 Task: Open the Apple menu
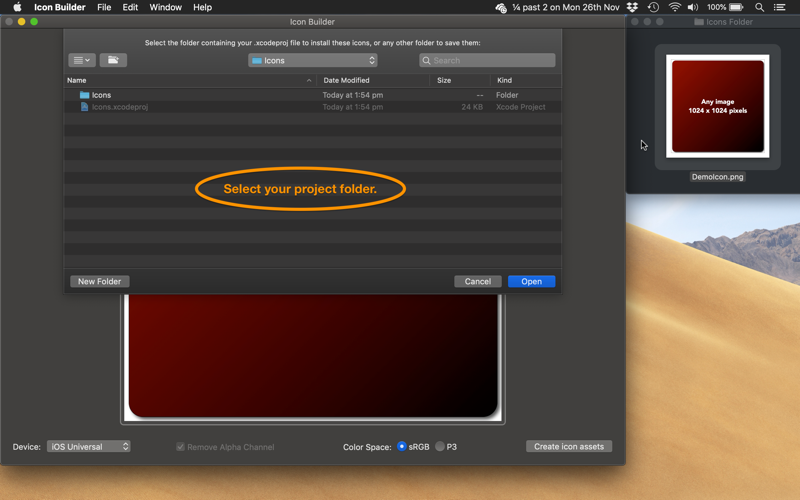[x=17, y=7]
